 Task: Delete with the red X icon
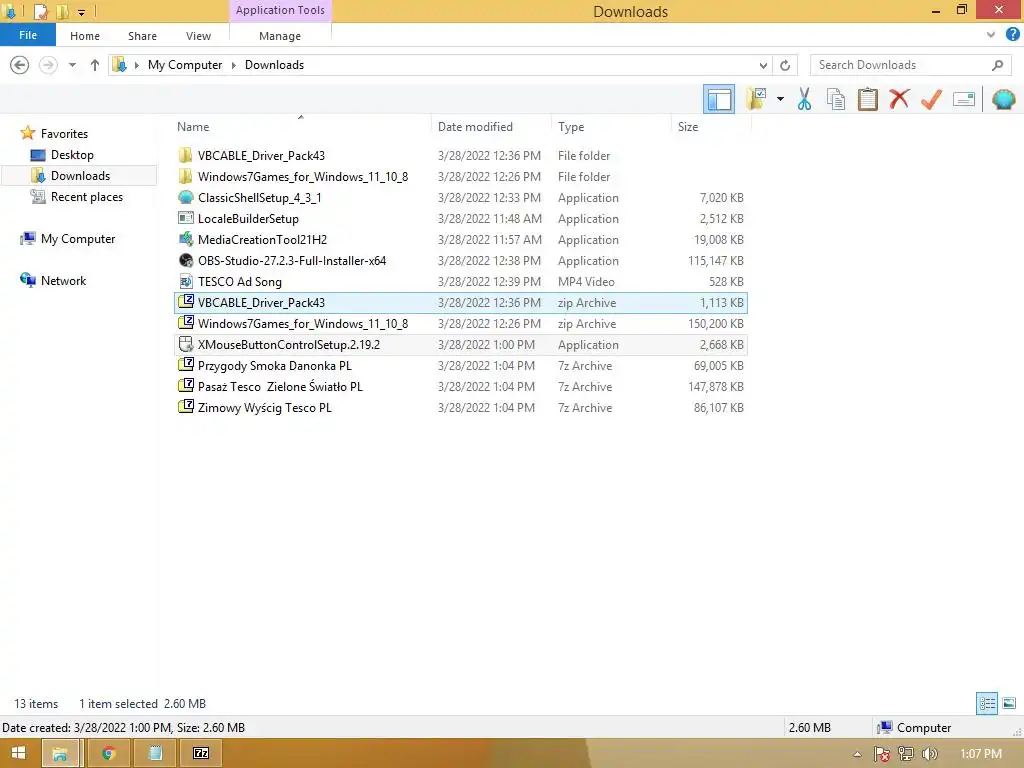click(x=899, y=99)
